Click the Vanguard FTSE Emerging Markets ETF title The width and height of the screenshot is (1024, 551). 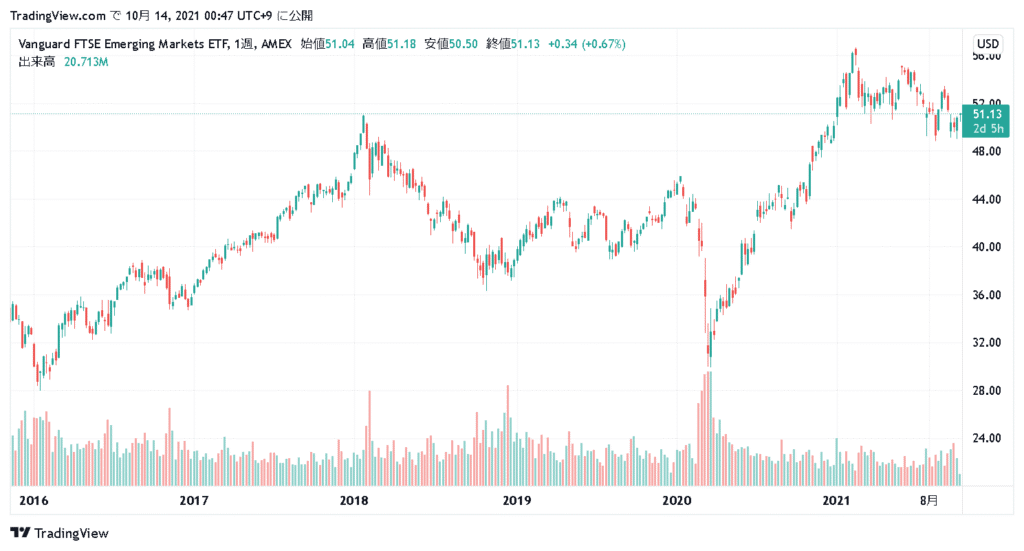point(123,44)
